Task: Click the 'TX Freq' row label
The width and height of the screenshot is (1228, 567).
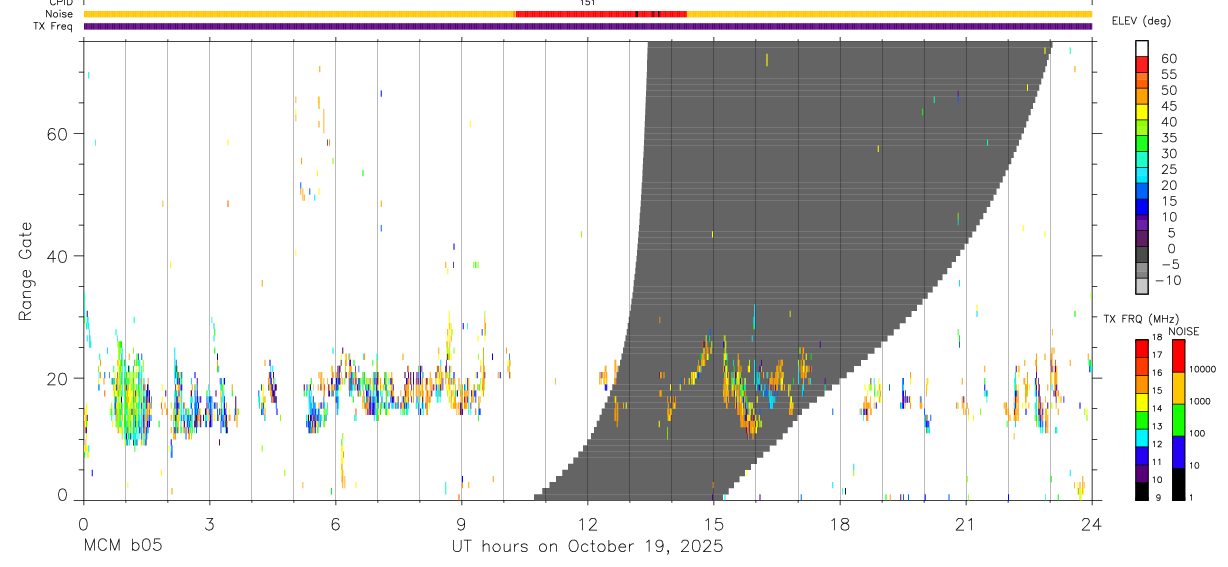Action: tap(52, 26)
